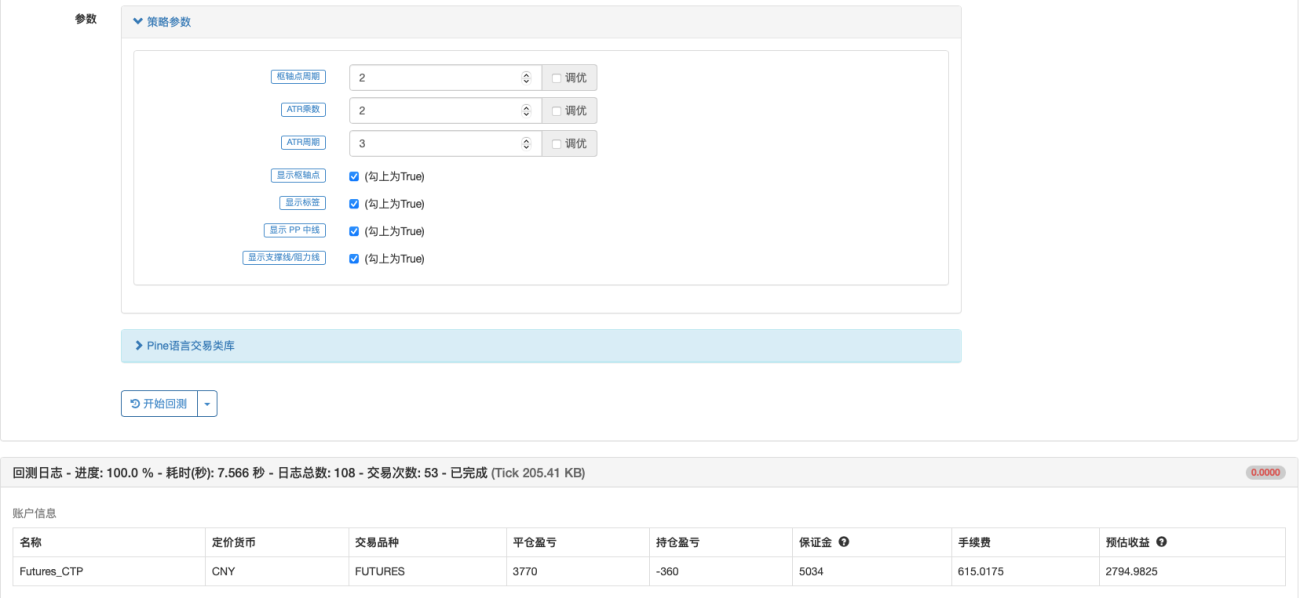Uncheck 显示支撑线/阻力线 checkbox

[354, 258]
